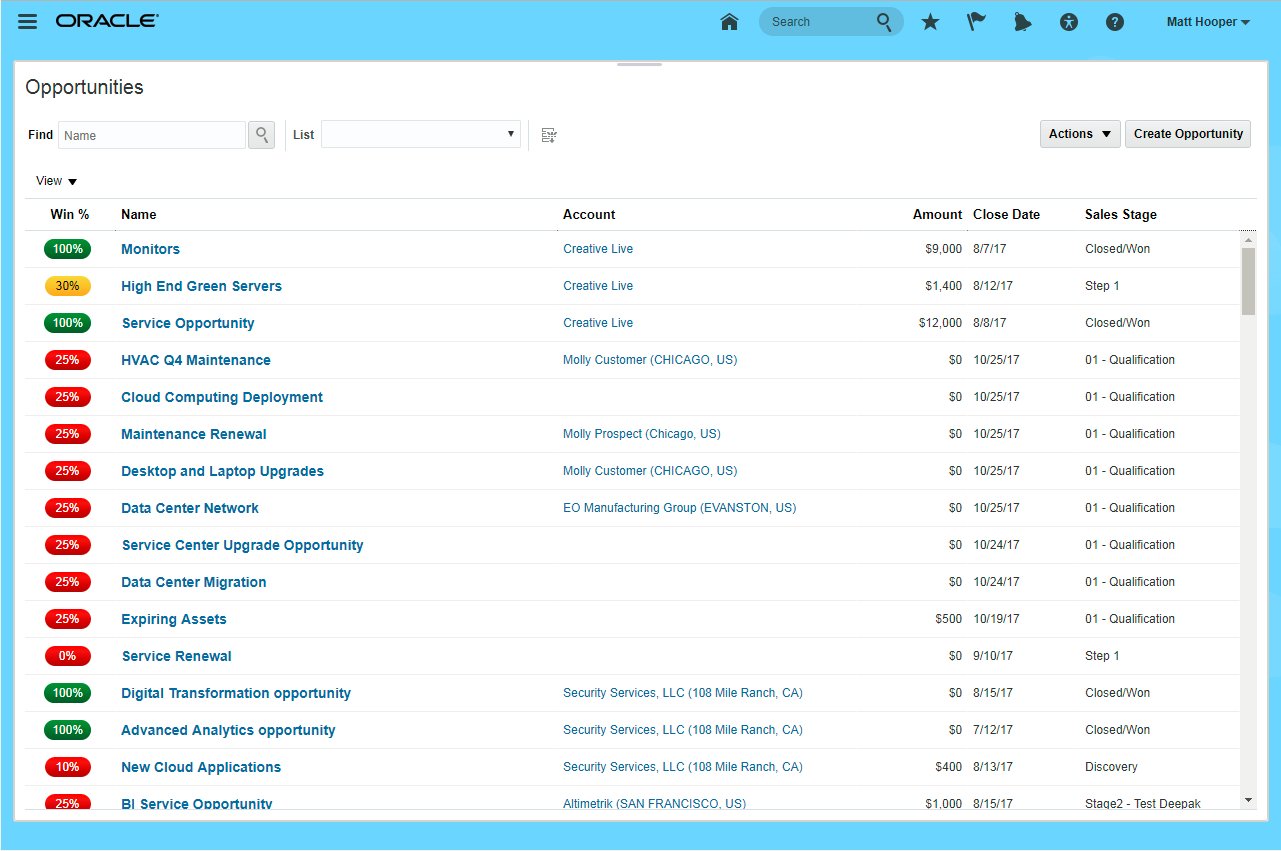Viewport: 1281px width, 851px height.
Task: Open Expiring Assets opportunity
Action: pos(174,619)
